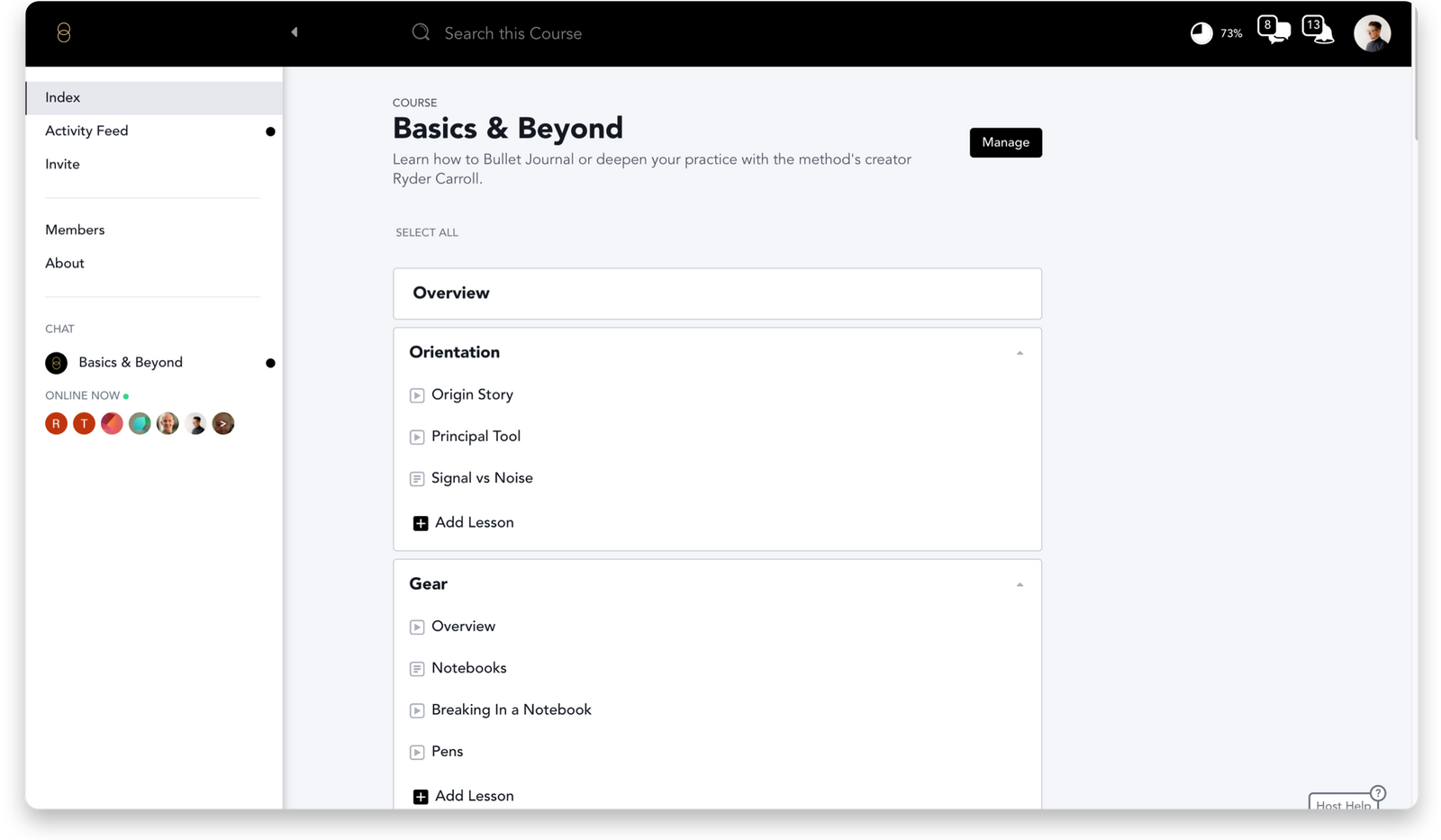Go to Members in sidebar
Screen dimensions: 1441x840
click(x=75, y=230)
